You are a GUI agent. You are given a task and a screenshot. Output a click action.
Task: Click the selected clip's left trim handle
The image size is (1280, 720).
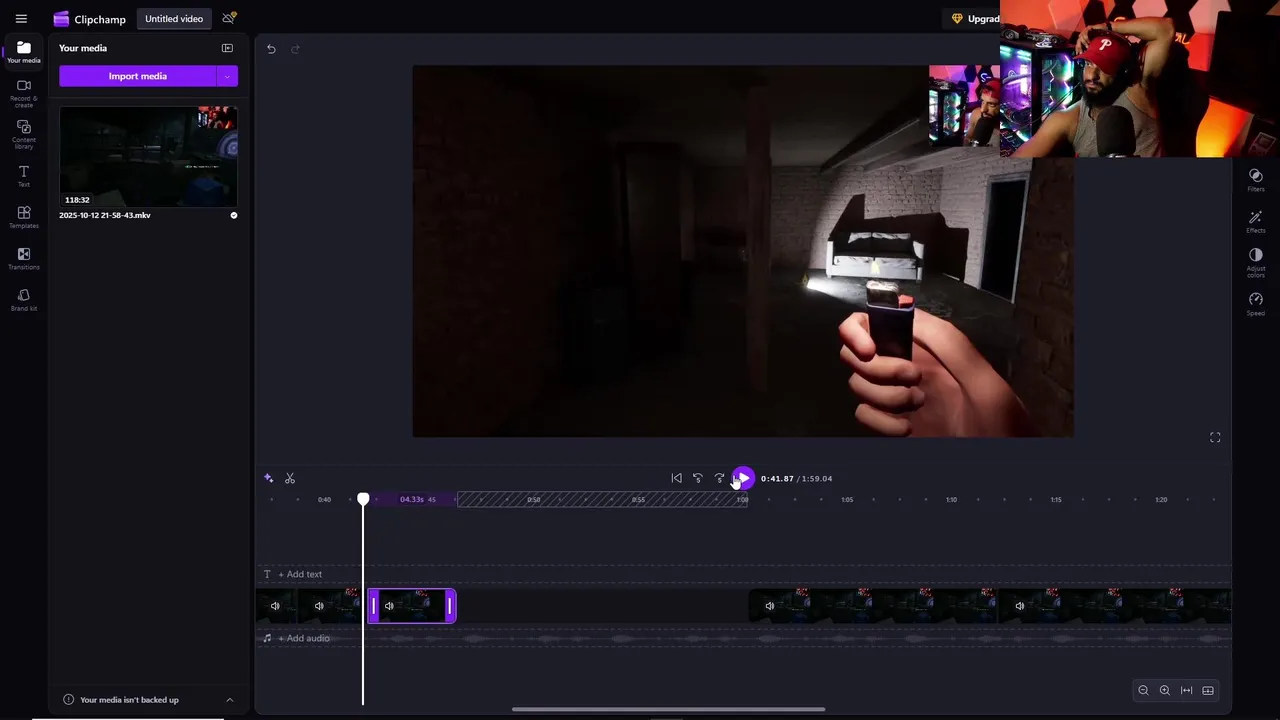374,606
